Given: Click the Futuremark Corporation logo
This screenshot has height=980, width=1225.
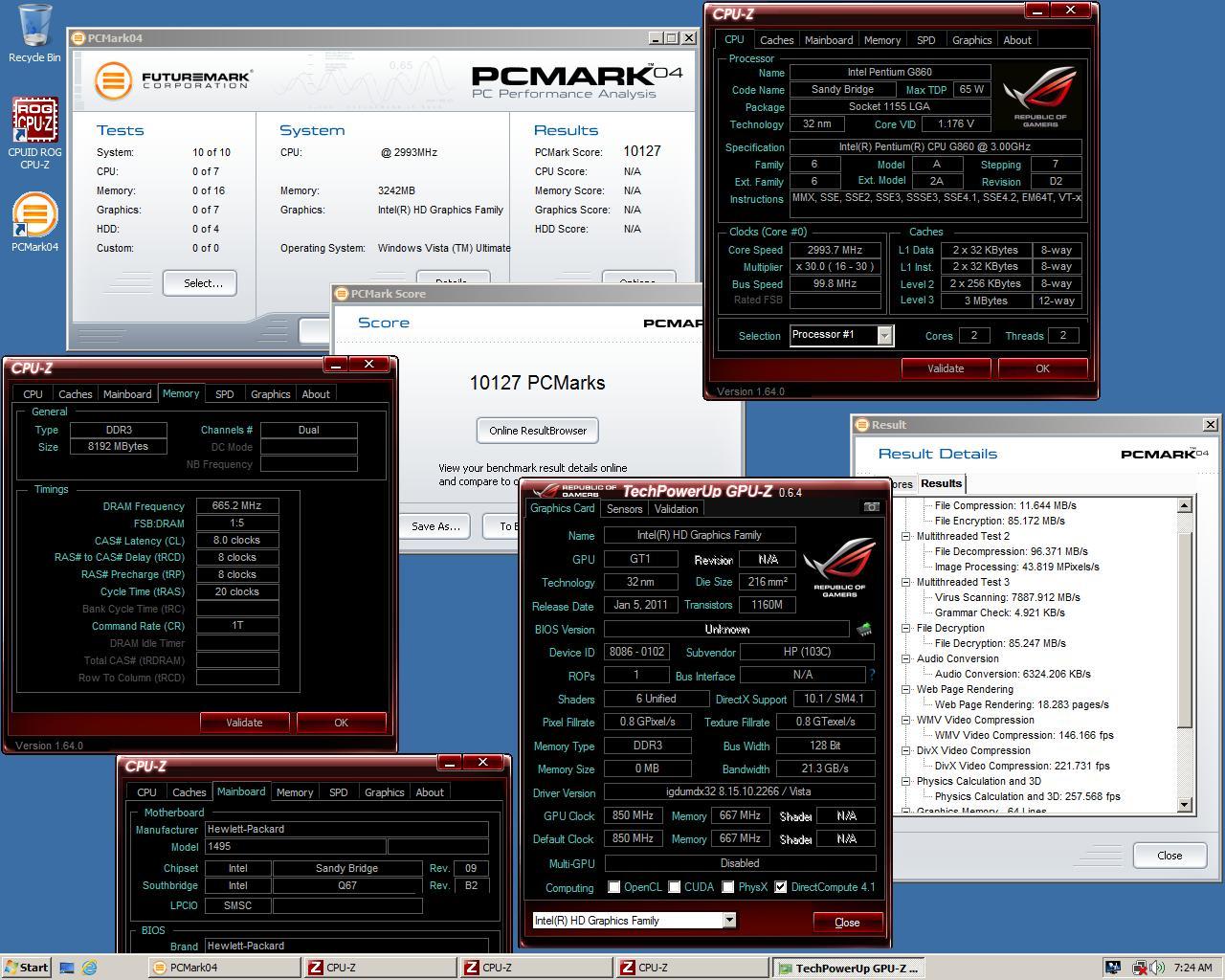Looking at the screenshot, I should point(172,79).
